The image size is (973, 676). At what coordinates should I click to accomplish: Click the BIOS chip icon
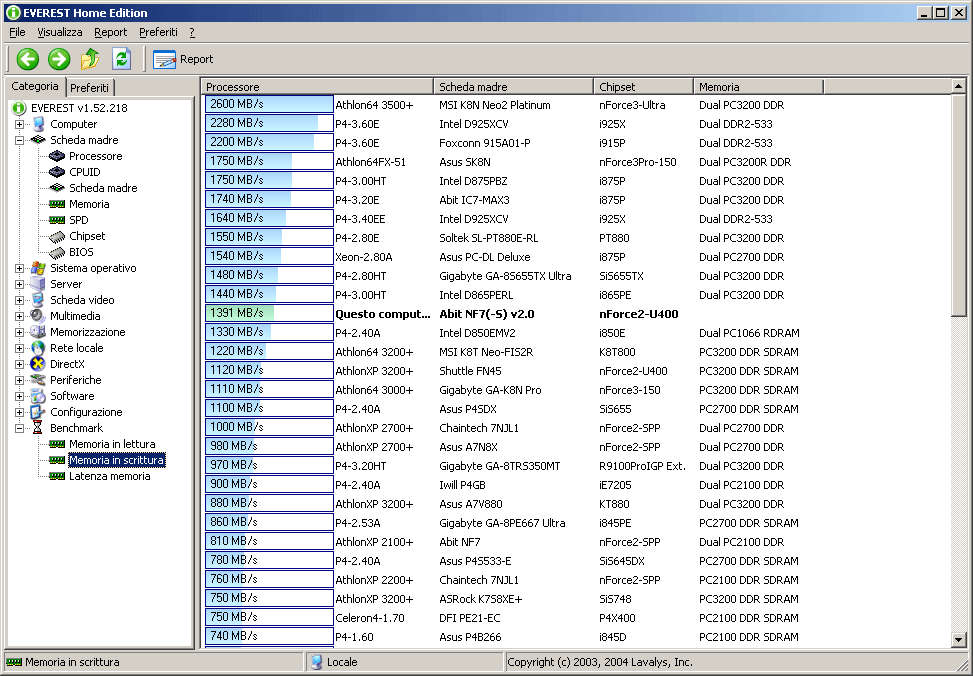[x=57, y=252]
